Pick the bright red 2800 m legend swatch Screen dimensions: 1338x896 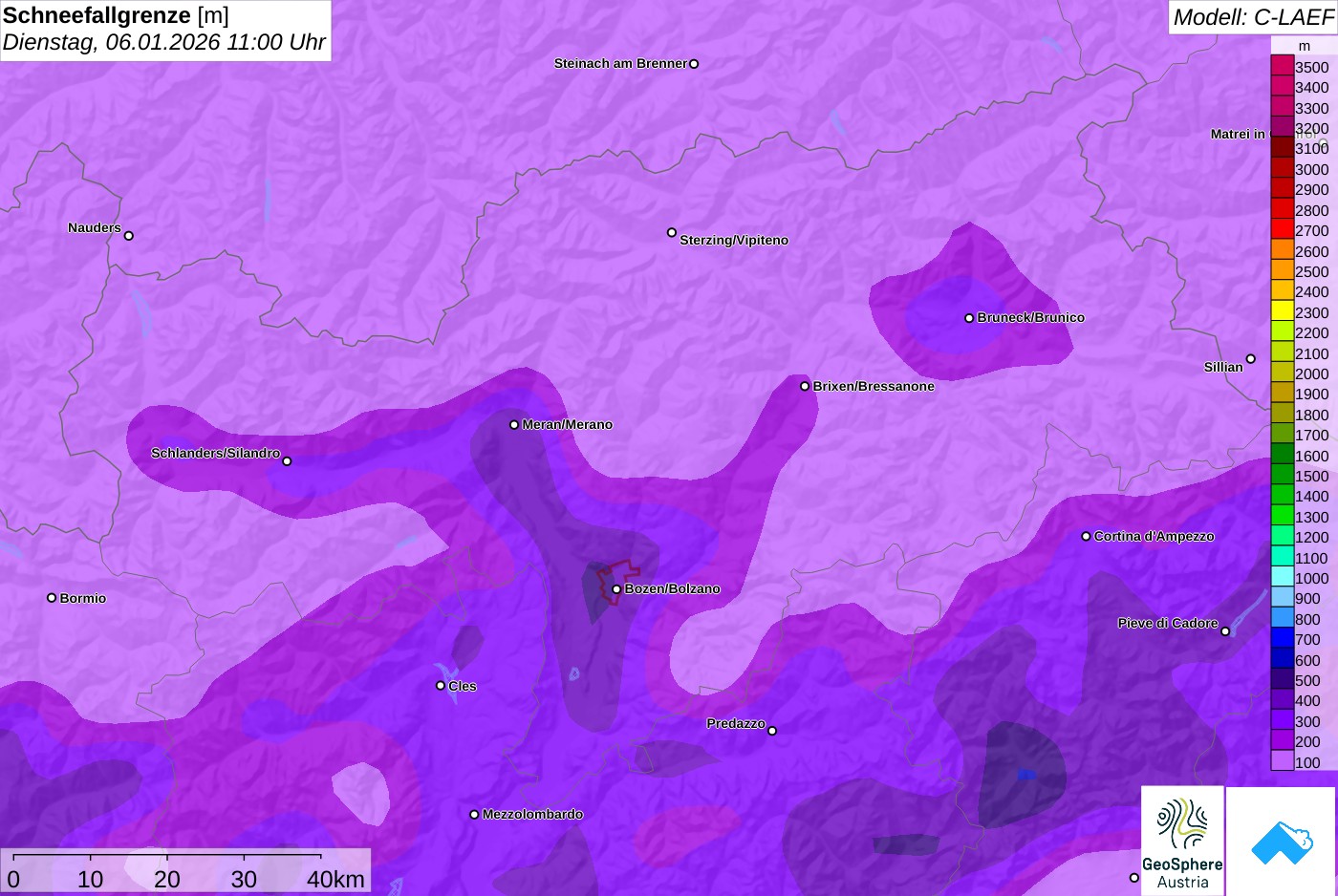[x=1283, y=209]
